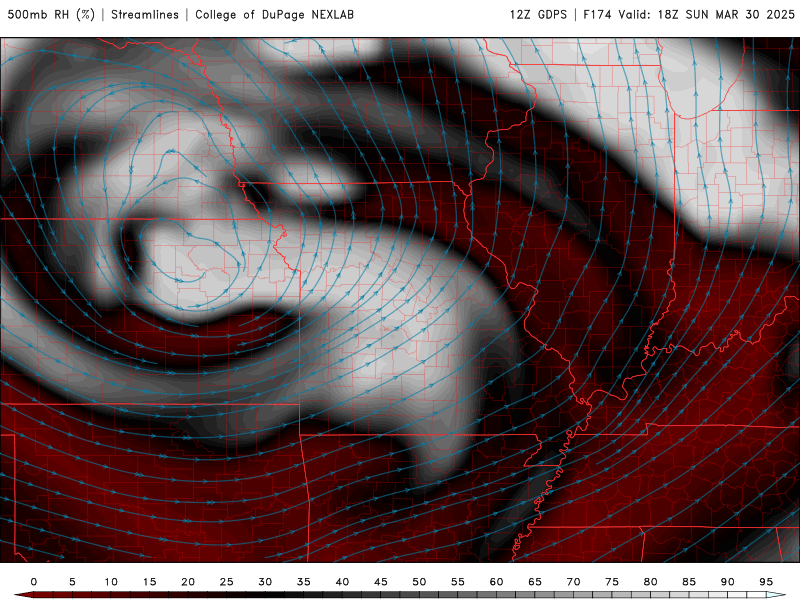Click the '45' value on the color scale
This screenshot has height=600, width=800.
click(x=381, y=582)
